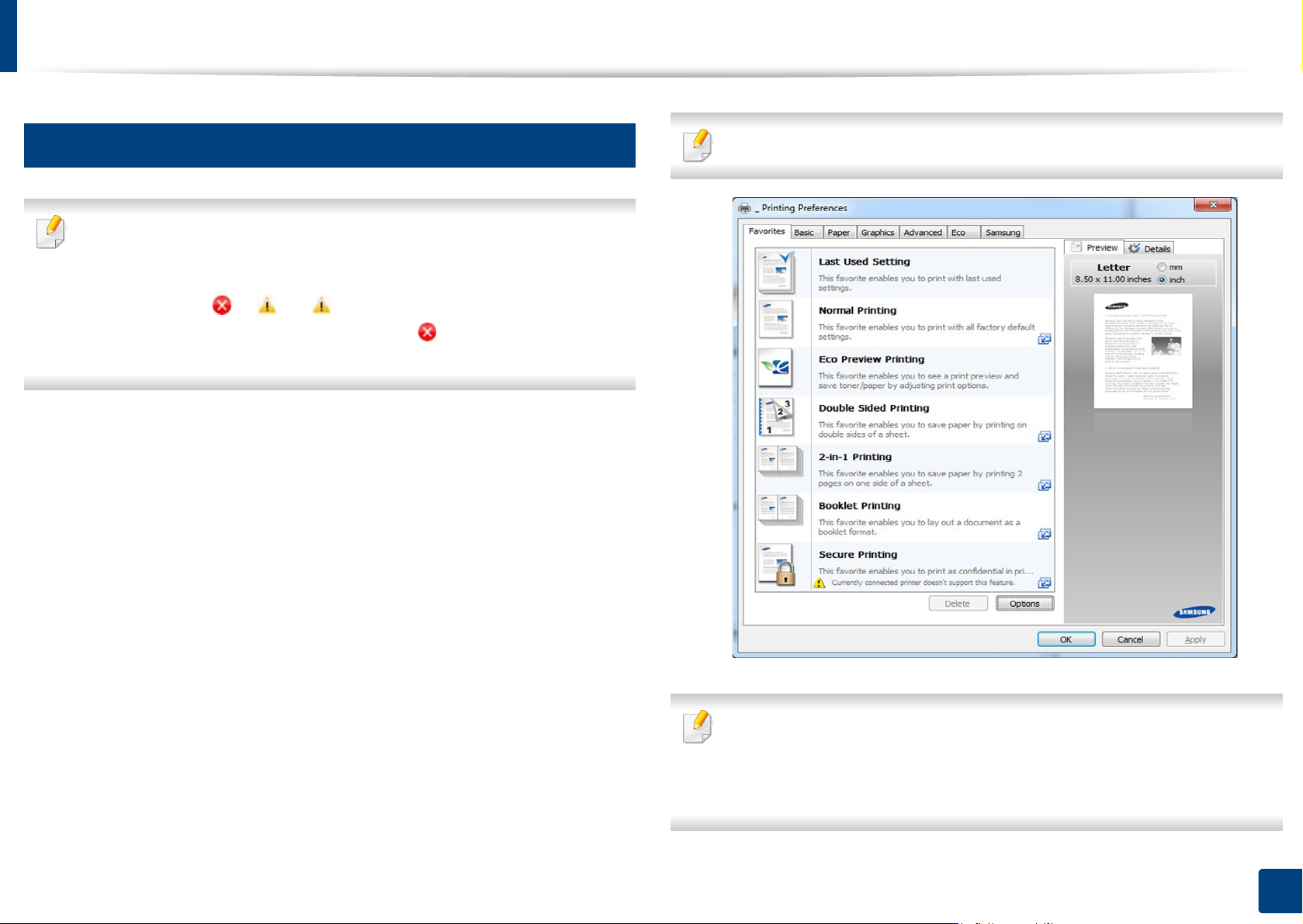This screenshot has height=924, width=1303.
Task: Select the 'Secure Printing' title
Action: tap(858, 555)
